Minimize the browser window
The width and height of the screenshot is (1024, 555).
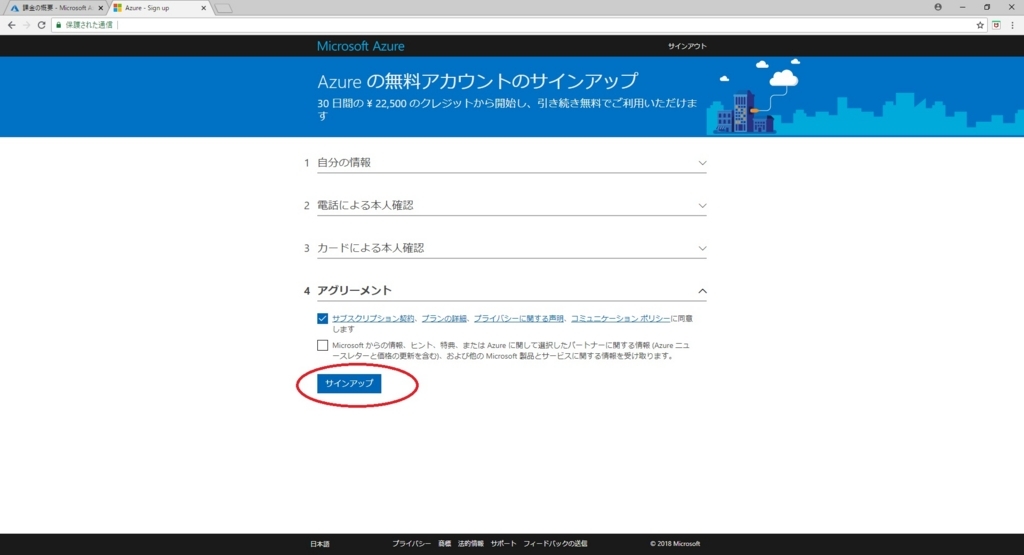[x=963, y=7]
